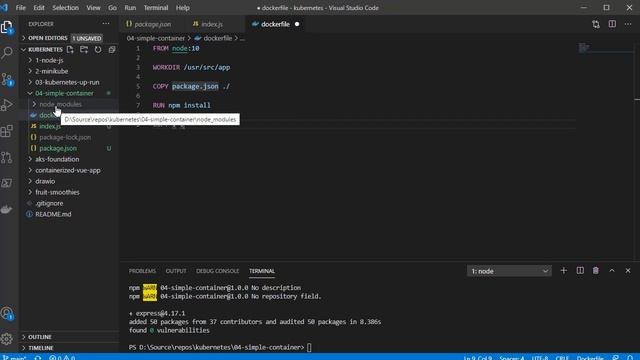Kill the terminal with trash icon
Viewport: 640px width, 360px height.
596,271
